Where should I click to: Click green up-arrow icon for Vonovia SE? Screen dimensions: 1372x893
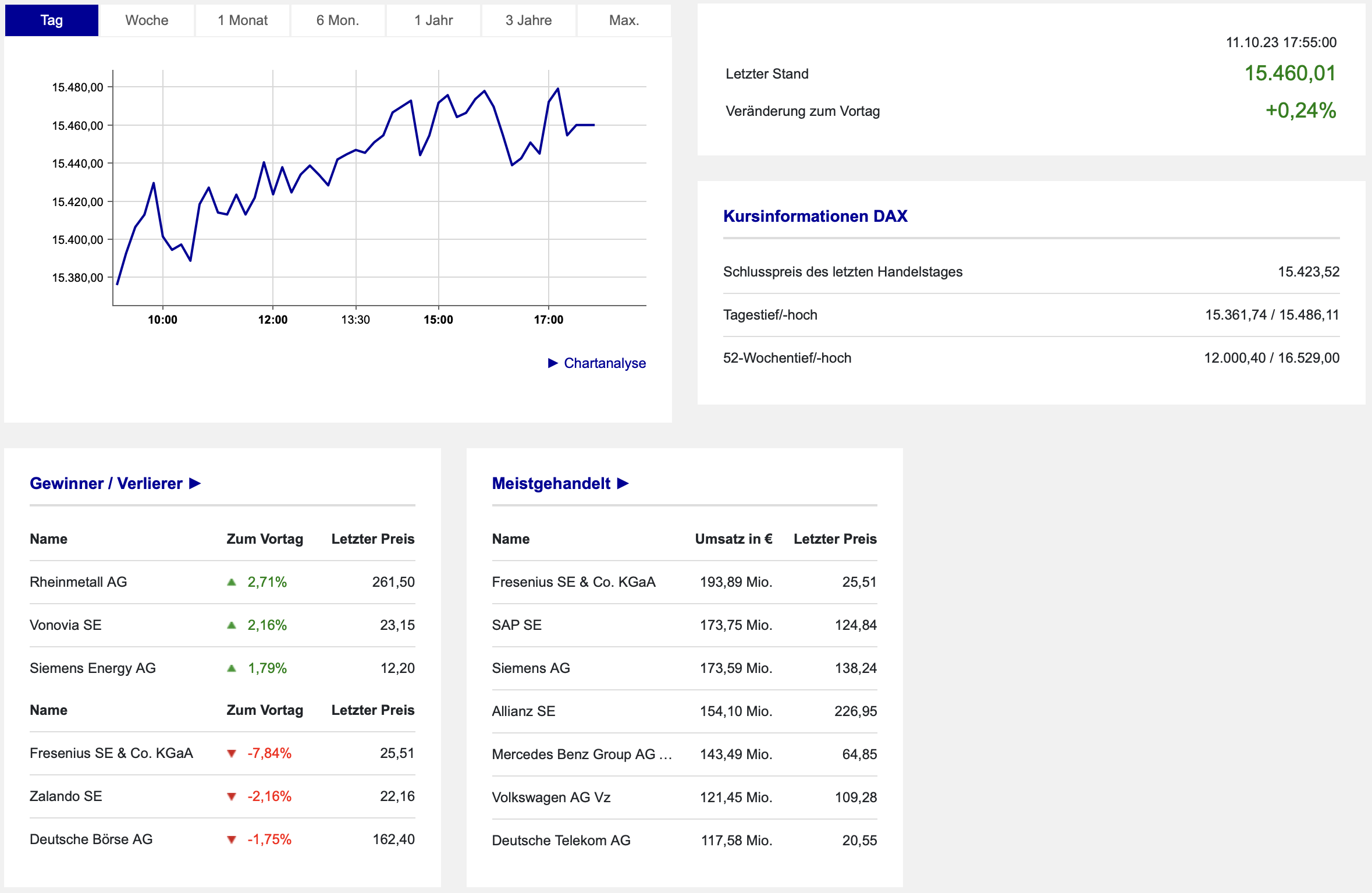coord(232,625)
